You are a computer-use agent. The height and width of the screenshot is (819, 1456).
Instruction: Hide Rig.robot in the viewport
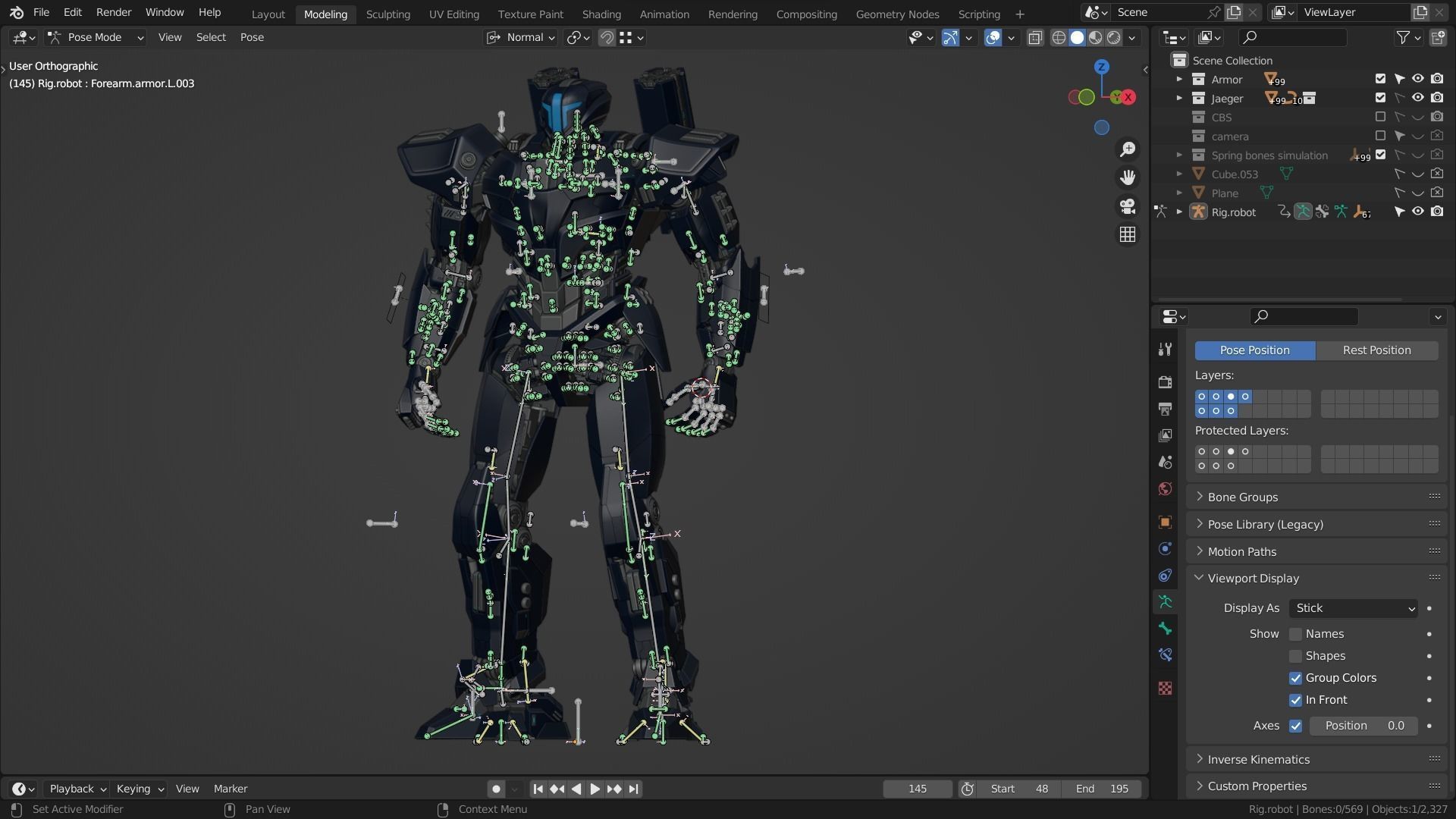(1417, 212)
